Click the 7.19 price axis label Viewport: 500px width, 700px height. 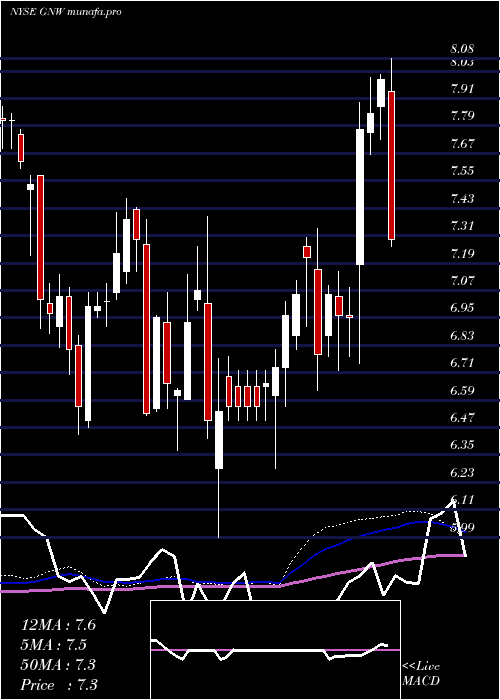tap(462, 254)
